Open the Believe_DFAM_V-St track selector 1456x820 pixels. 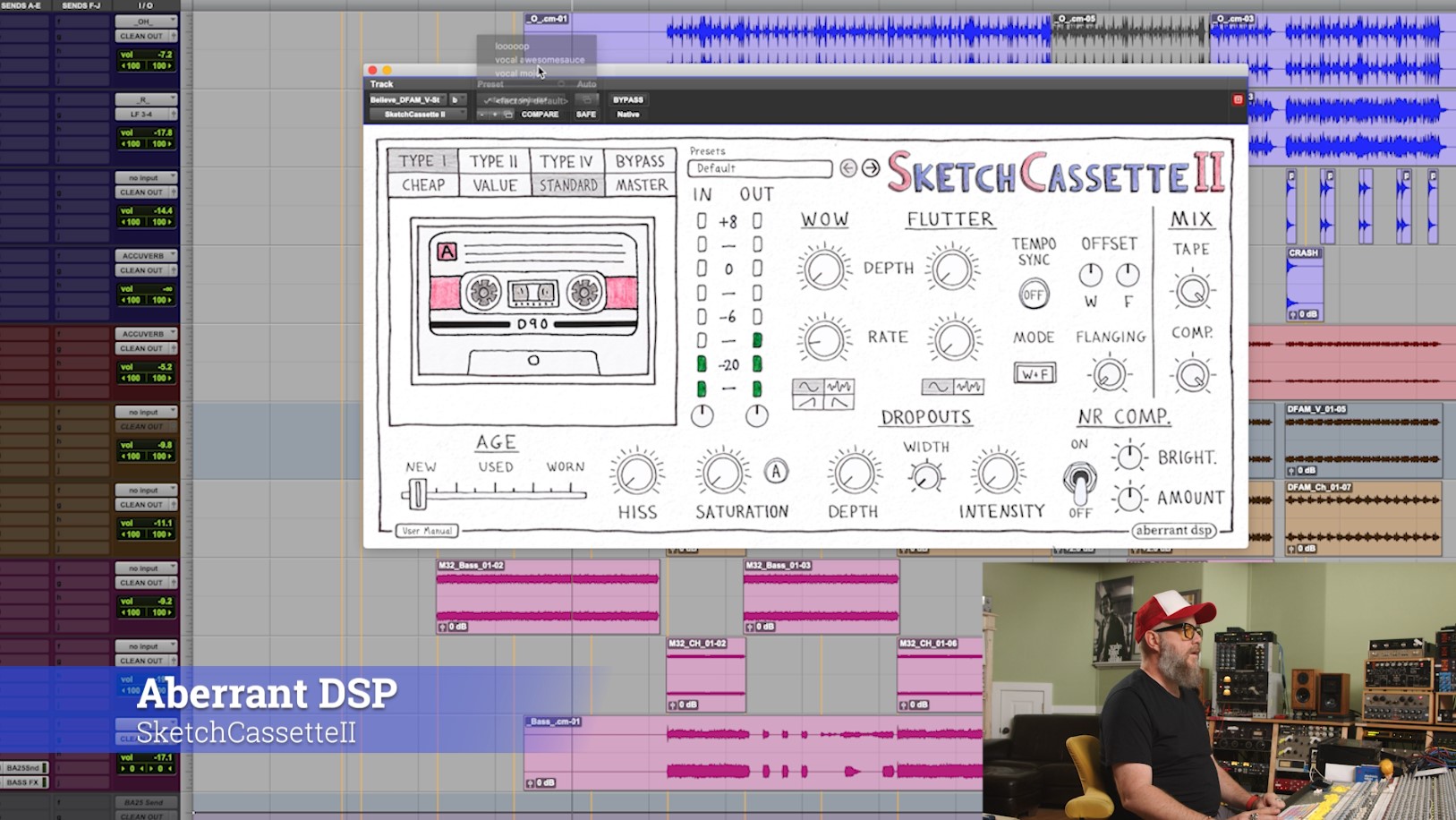(407, 100)
